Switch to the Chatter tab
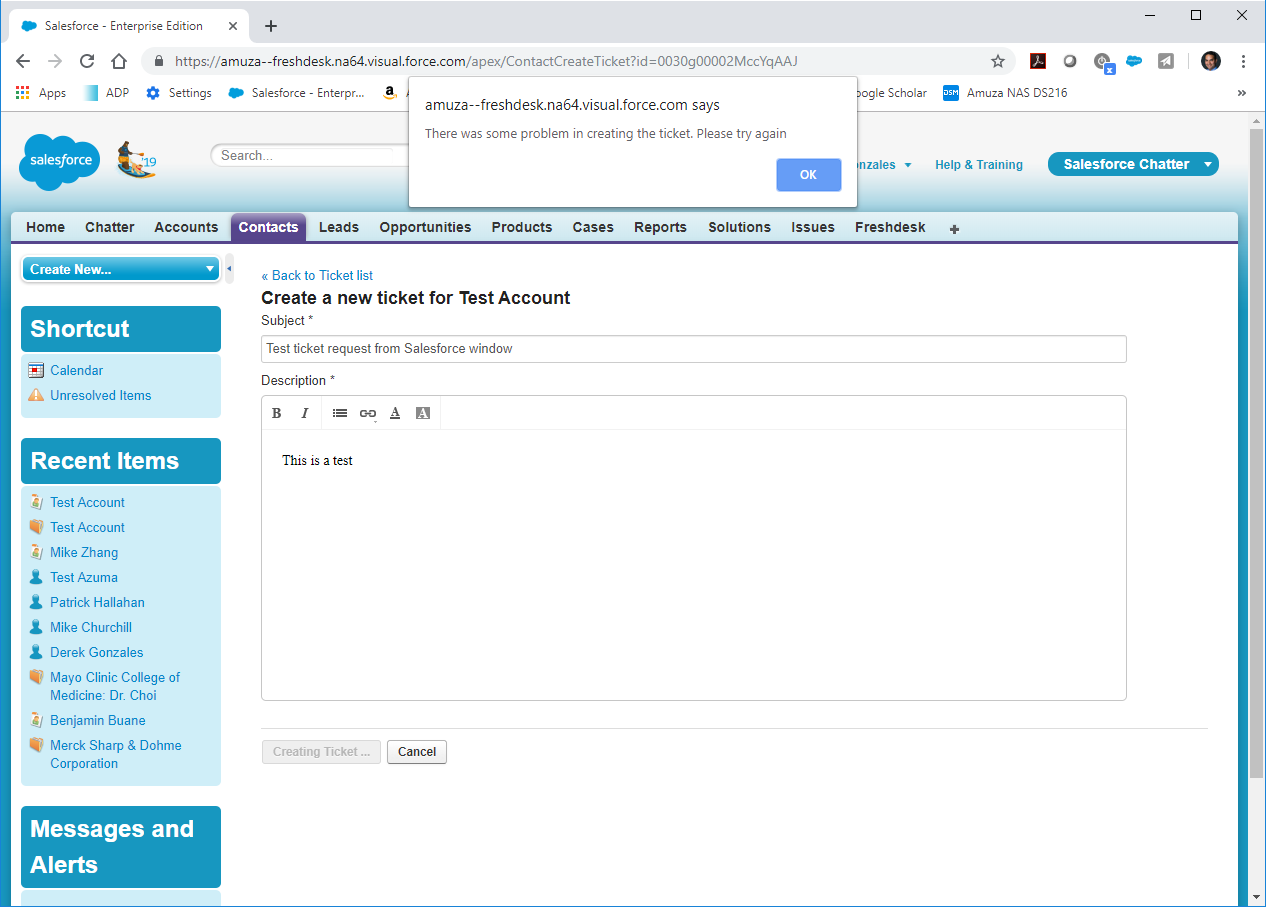1266x907 pixels. [x=110, y=227]
